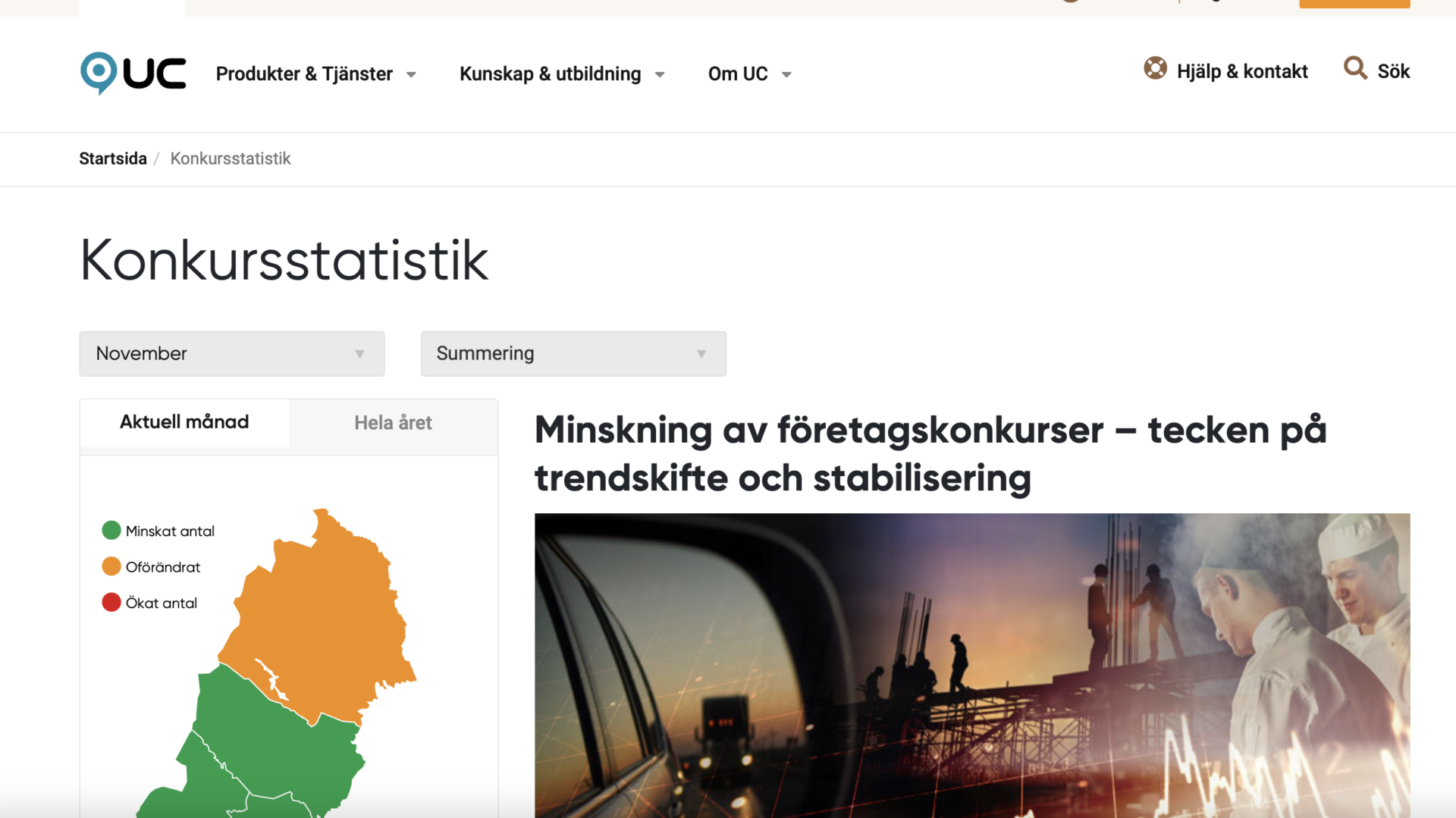
Task: Switch to the Hela året tab
Action: click(x=393, y=423)
